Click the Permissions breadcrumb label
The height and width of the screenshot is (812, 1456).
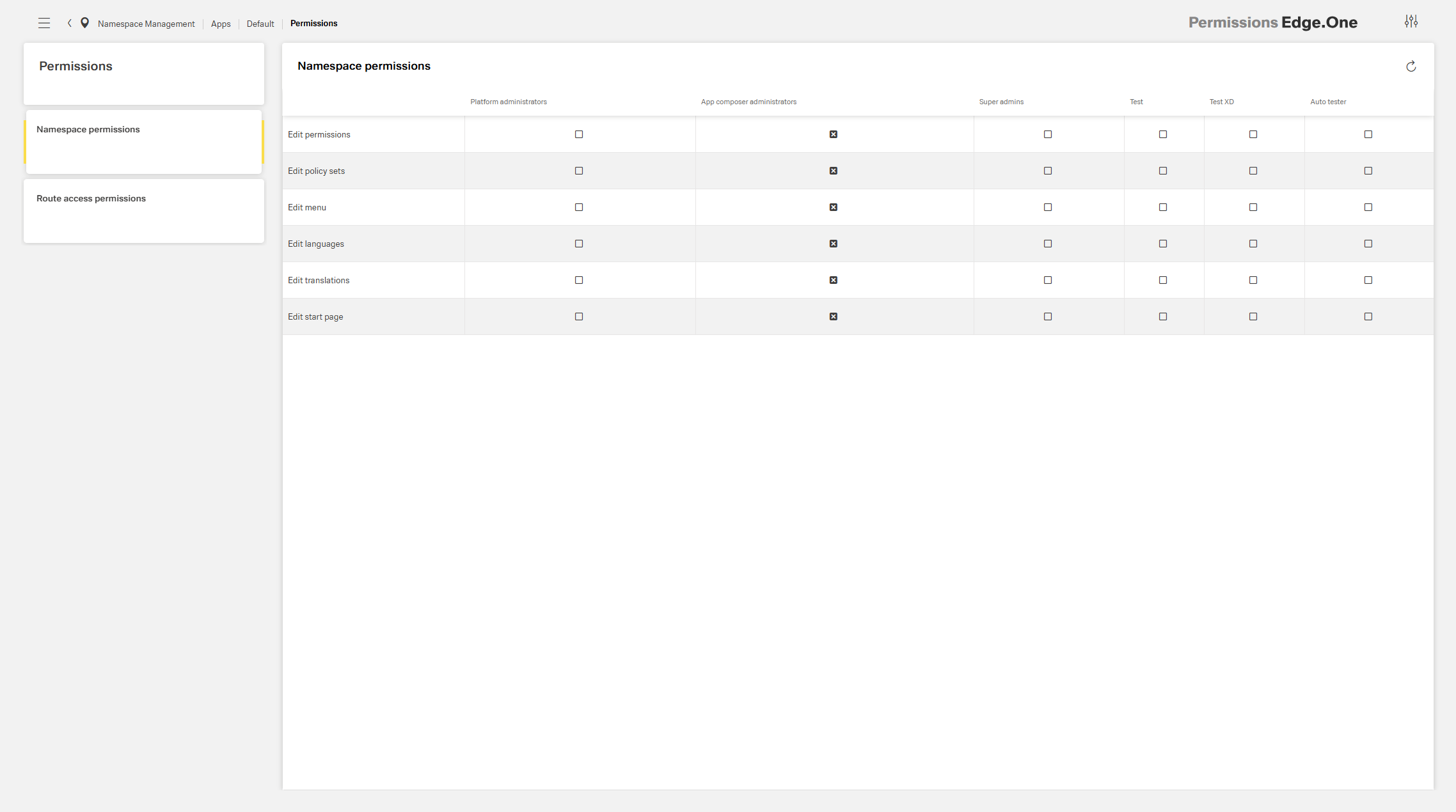click(314, 23)
